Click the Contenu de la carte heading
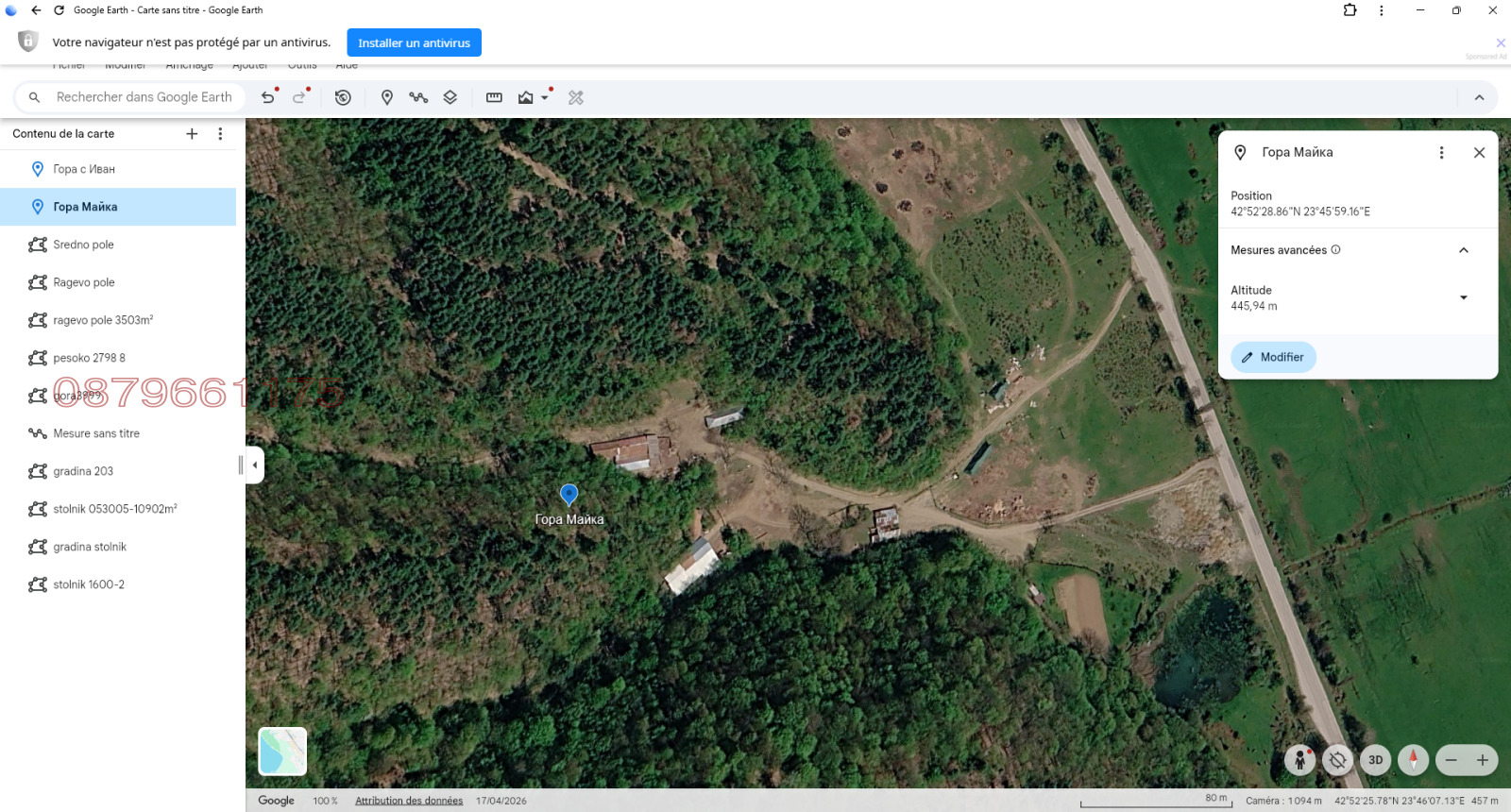The width and height of the screenshot is (1511, 812). [63, 134]
